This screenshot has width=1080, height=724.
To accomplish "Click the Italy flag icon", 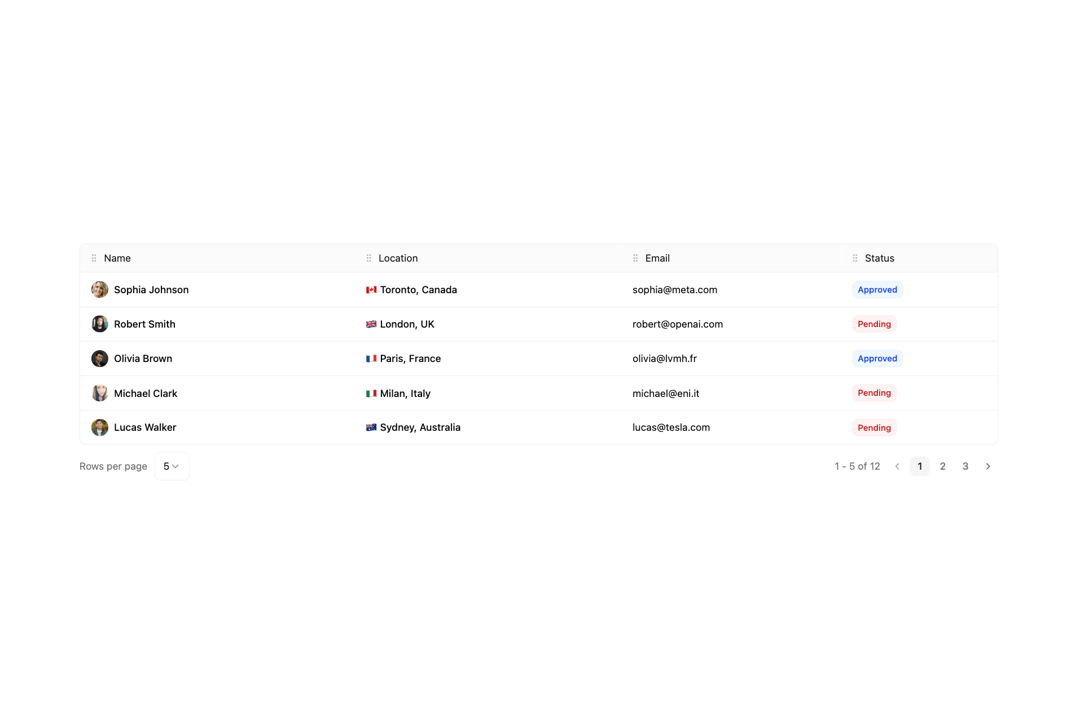I will 371,394.
